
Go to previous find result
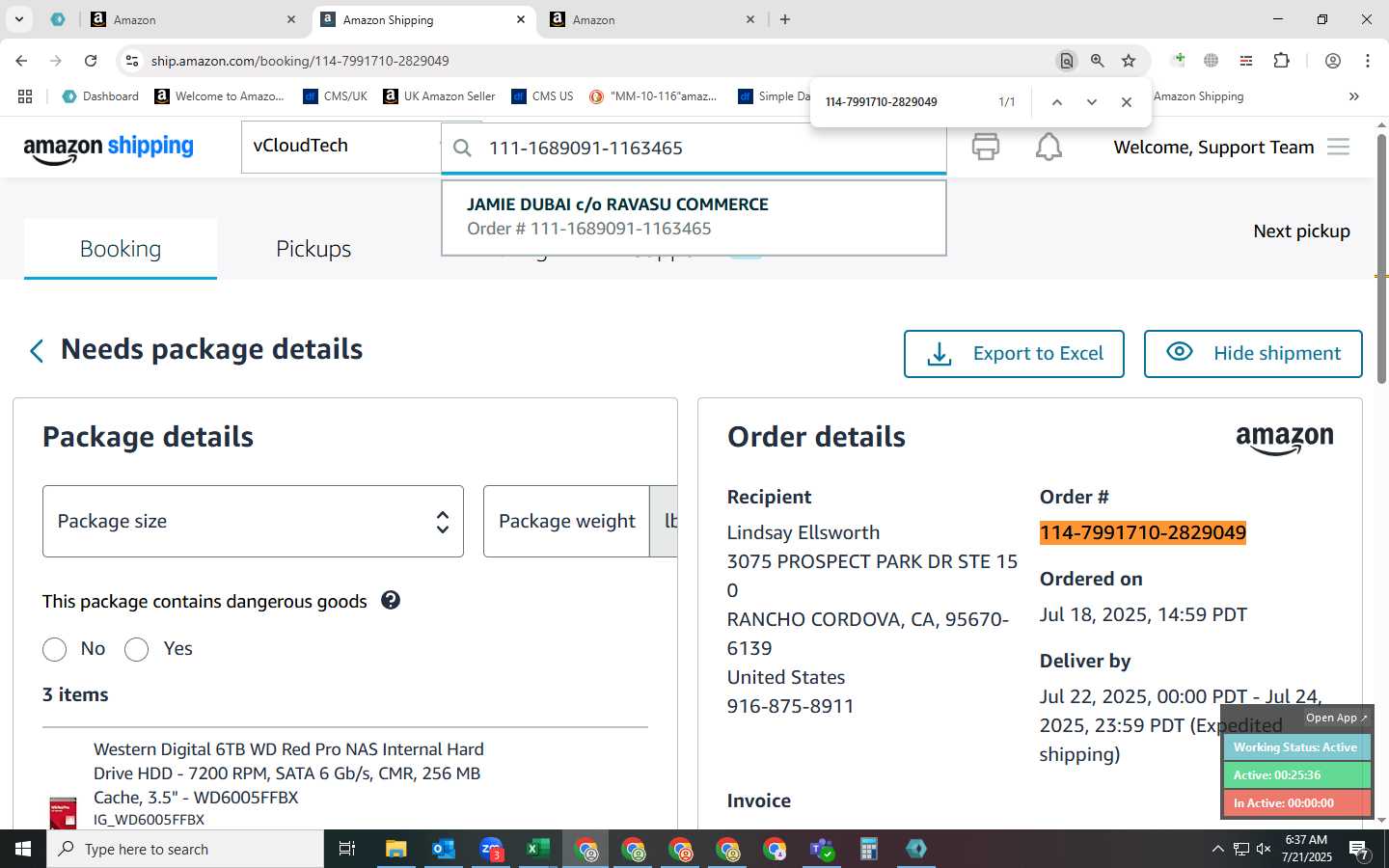[x=1057, y=102]
